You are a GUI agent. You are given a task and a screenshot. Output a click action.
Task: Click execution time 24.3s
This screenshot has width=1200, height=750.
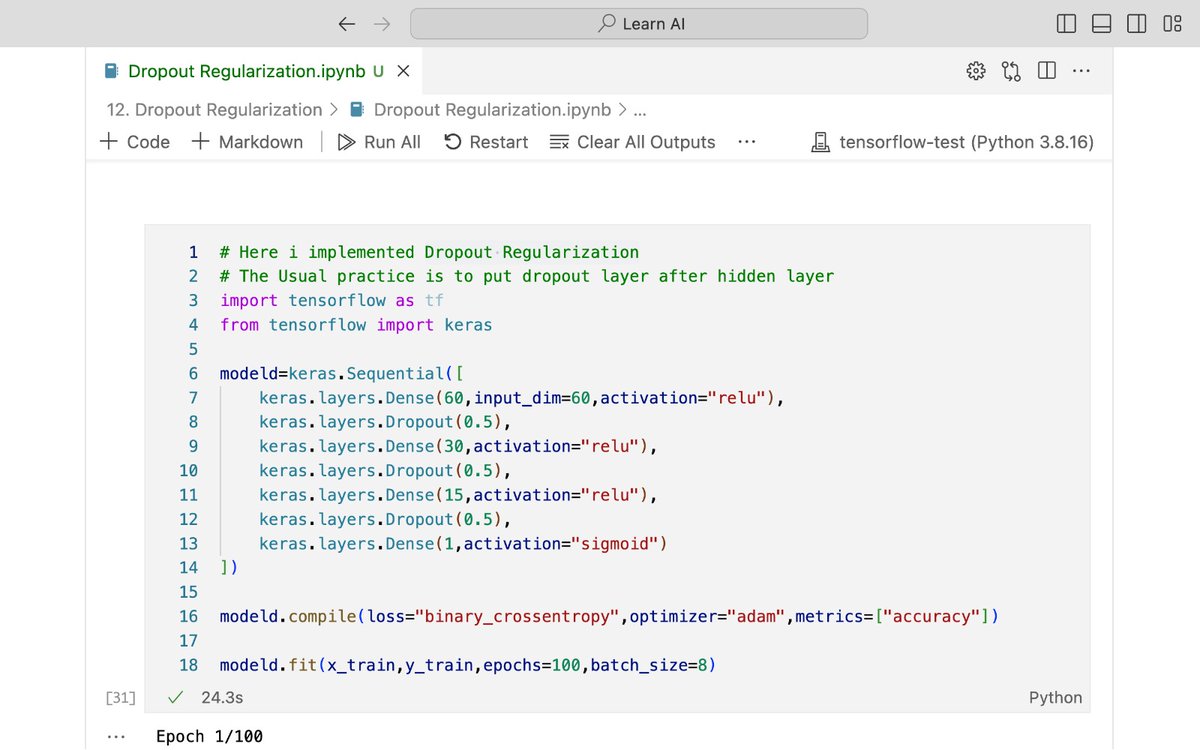(x=222, y=698)
